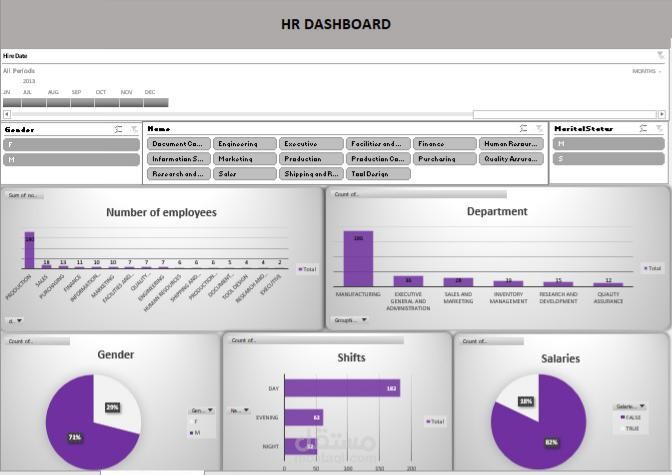Select Information S... in the Name slicer
The width and height of the screenshot is (672, 475).
(179, 159)
